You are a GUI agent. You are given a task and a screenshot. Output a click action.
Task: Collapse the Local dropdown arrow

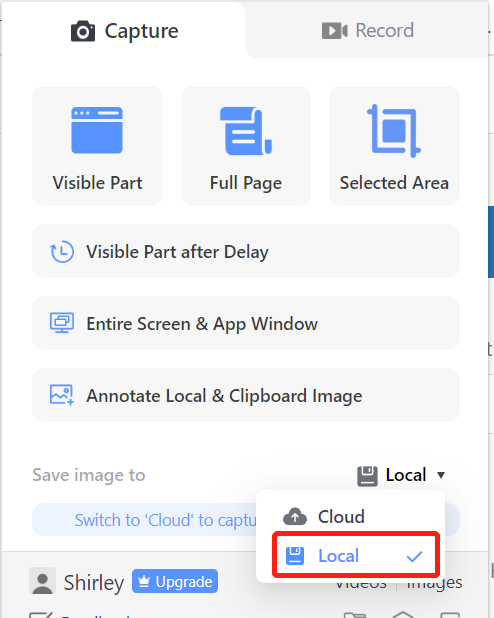[x=441, y=475]
